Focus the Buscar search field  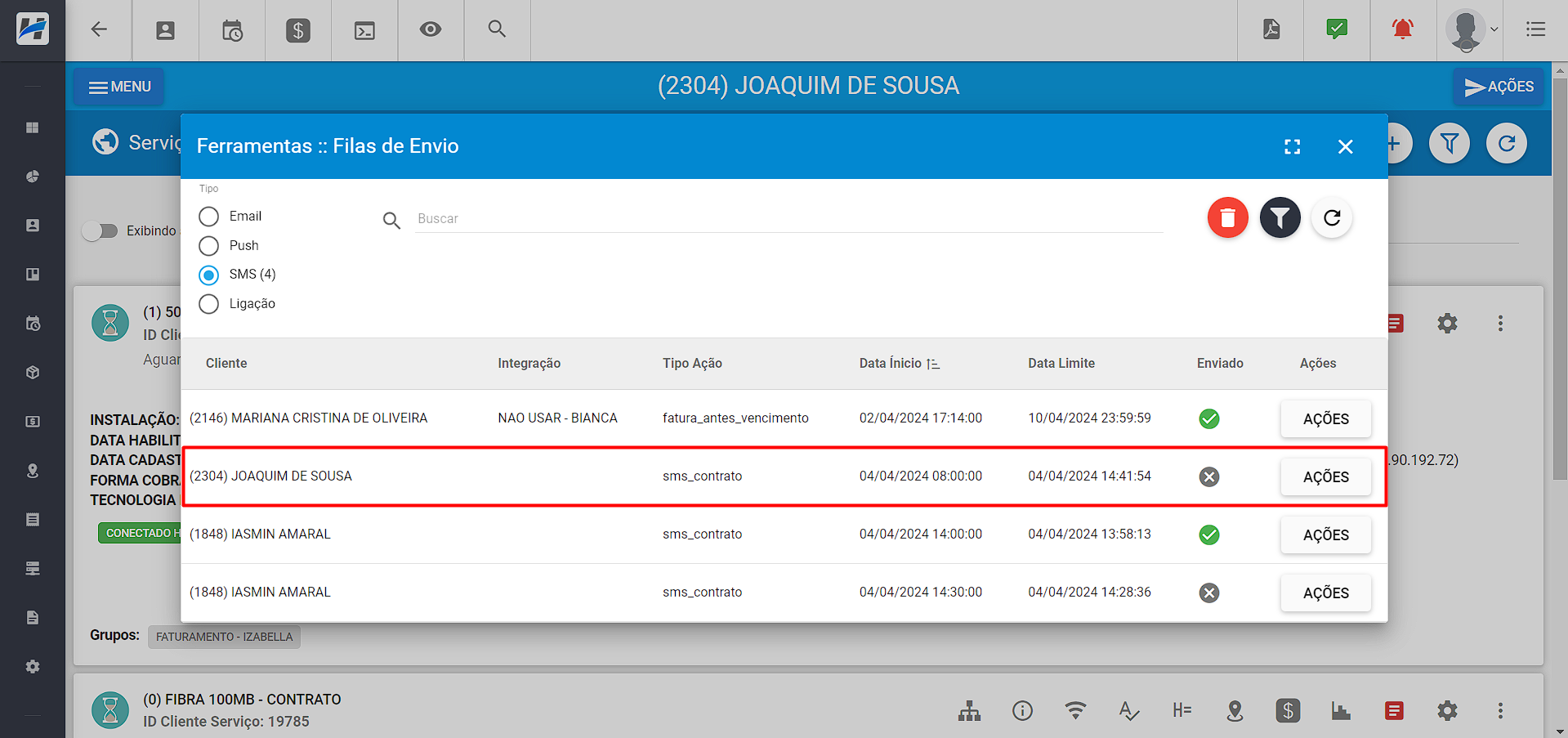(788, 219)
